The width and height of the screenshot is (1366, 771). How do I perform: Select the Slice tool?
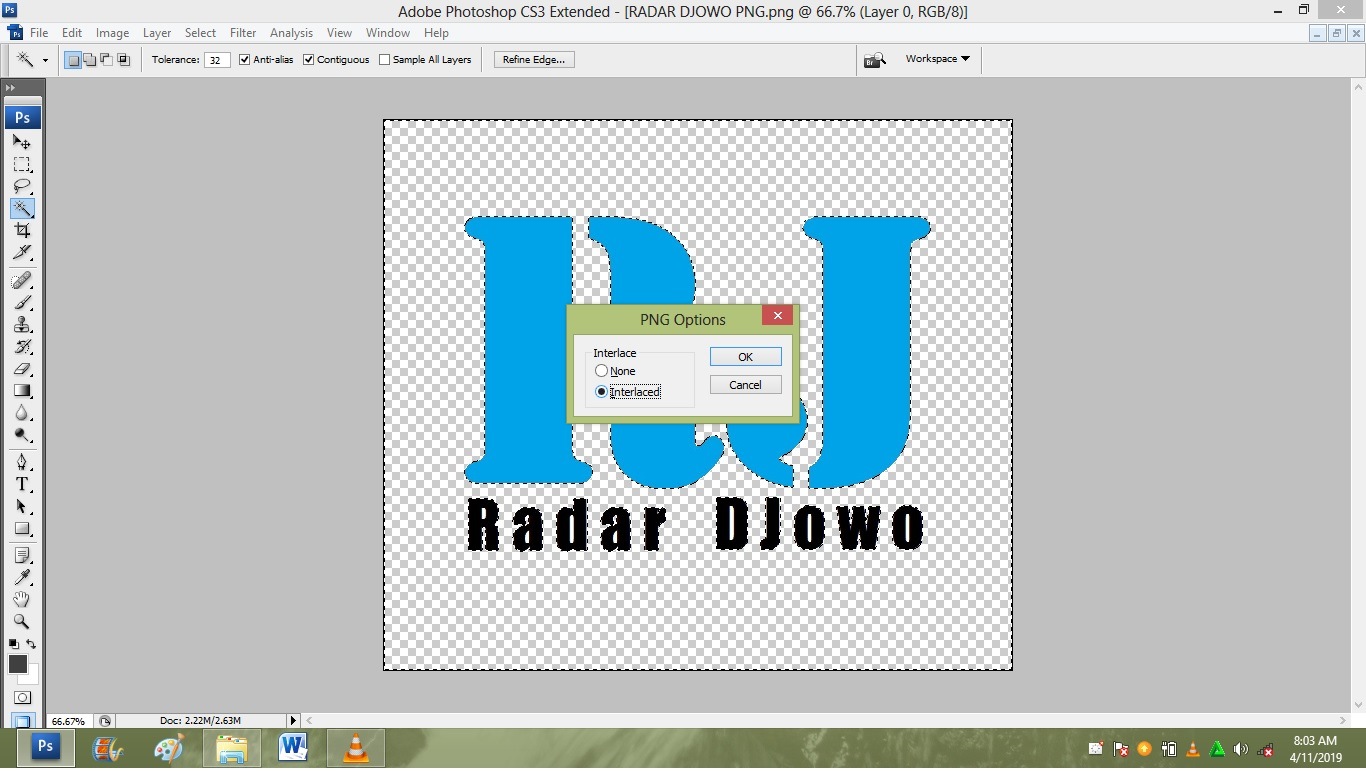pos(22,252)
